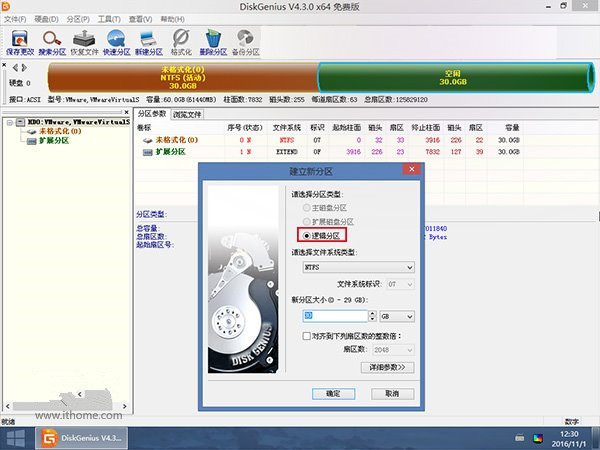Select the 逻辑分区 (Logical Partition) radio button

coord(306,234)
